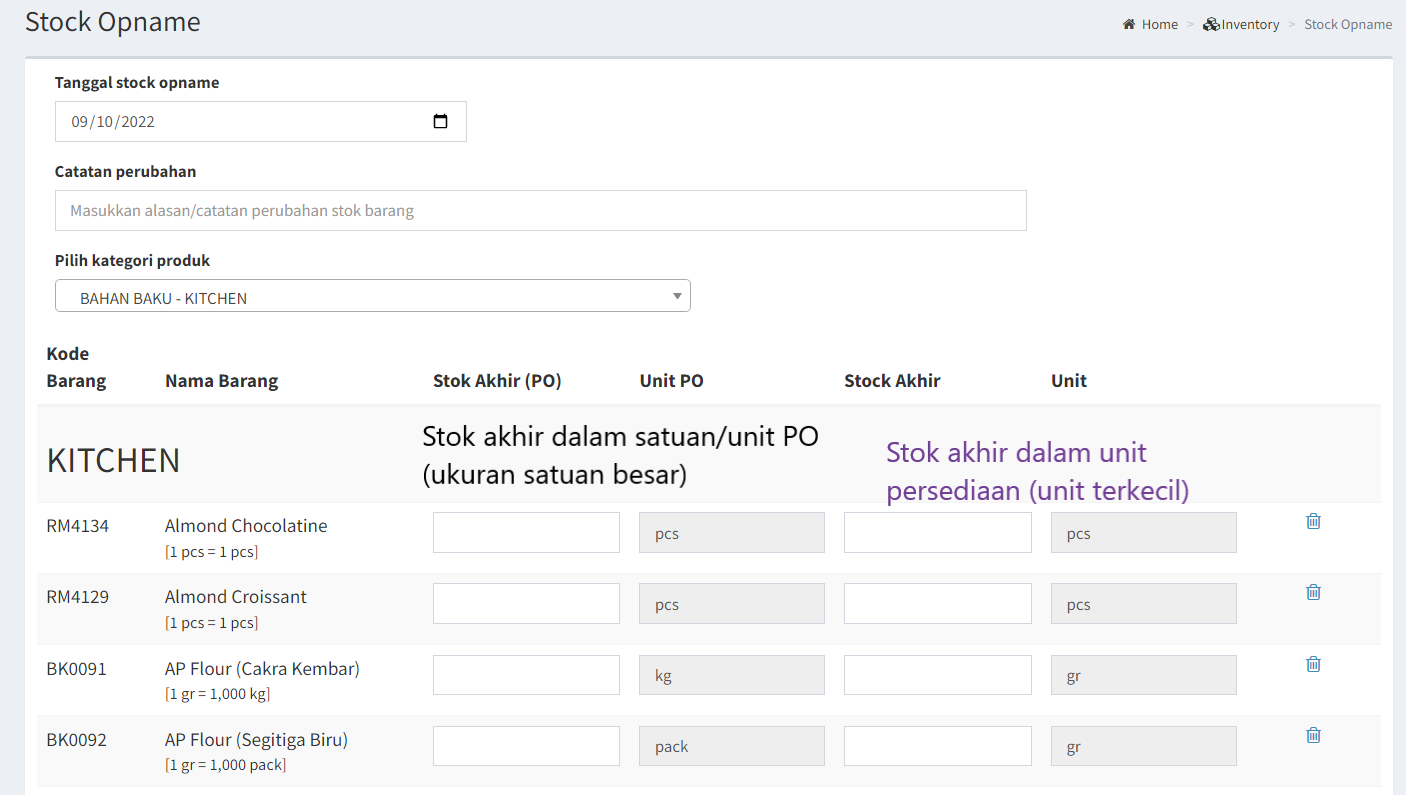The height and width of the screenshot is (795, 1406).
Task: Click the Stok Akhir (PO) column header
Action: pyautogui.click(x=497, y=380)
